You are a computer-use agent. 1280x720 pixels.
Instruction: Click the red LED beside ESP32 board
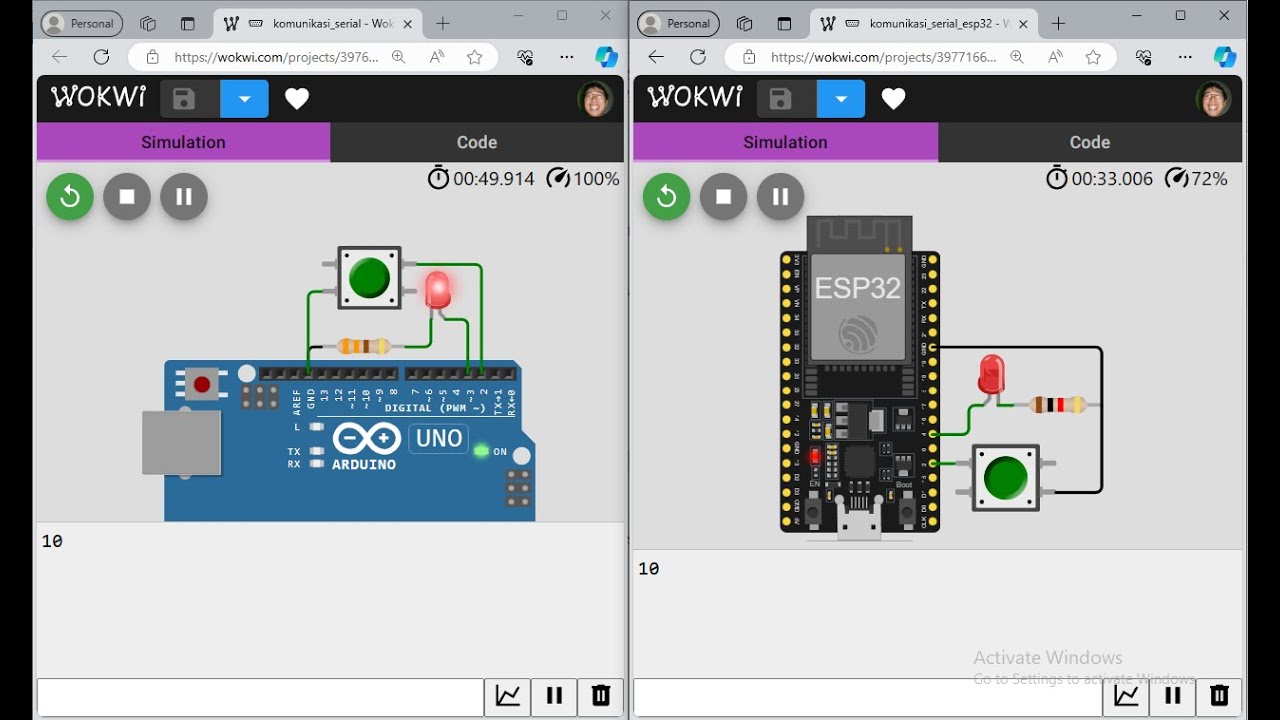pyautogui.click(x=991, y=374)
